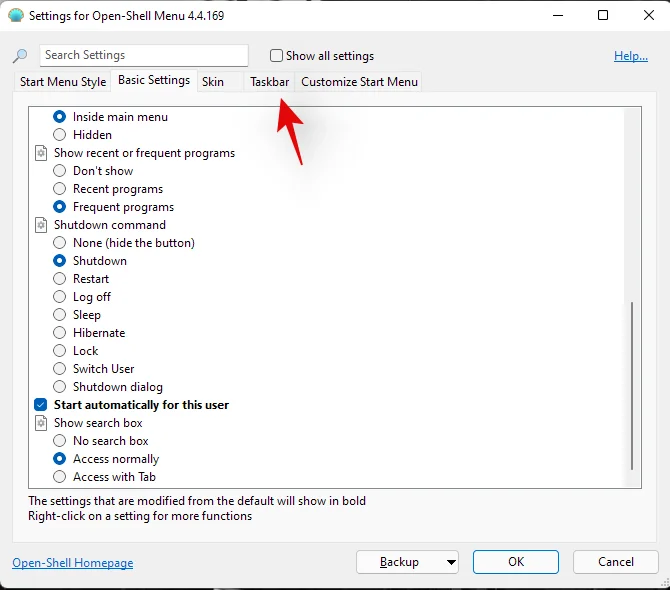Open the Basic Settings tab
The image size is (670, 590).
[x=154, y=80]
